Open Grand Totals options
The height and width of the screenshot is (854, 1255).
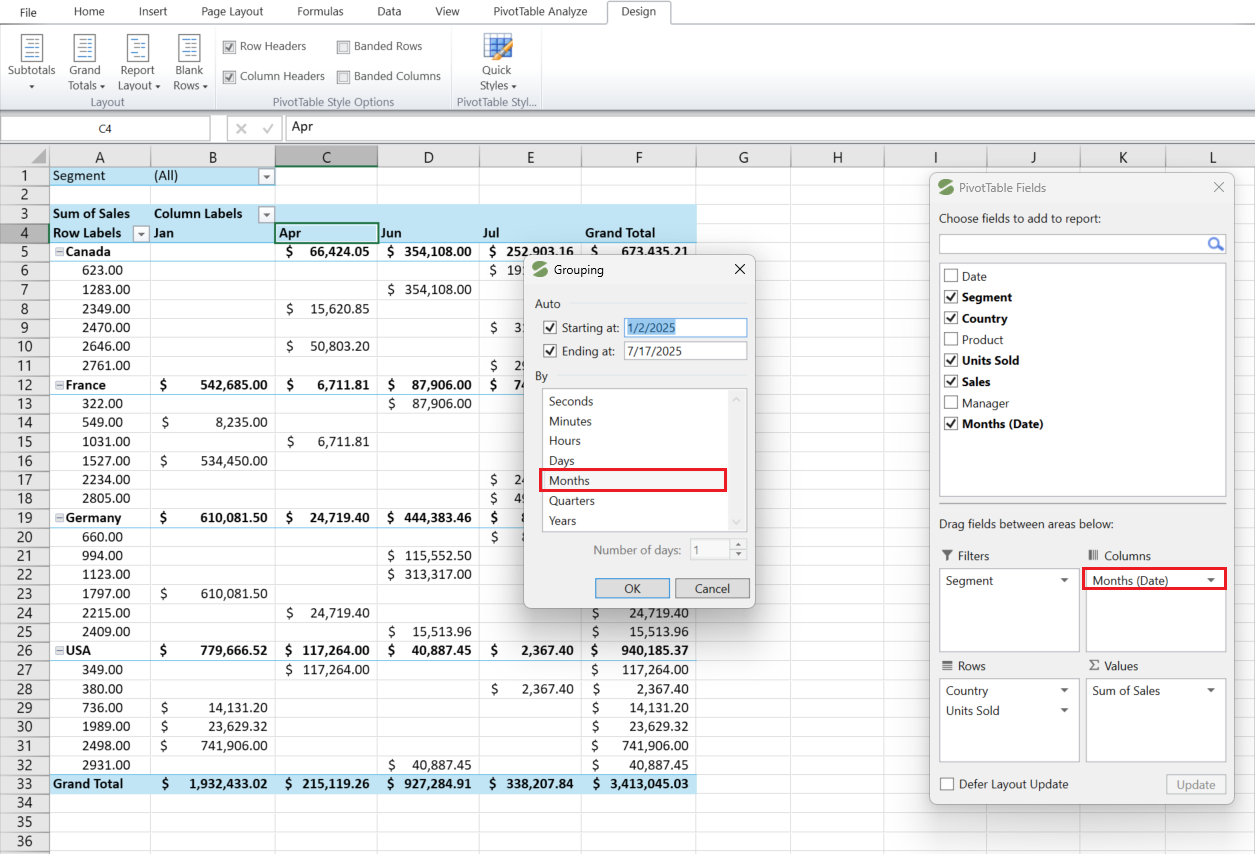[x=85, y=62]
